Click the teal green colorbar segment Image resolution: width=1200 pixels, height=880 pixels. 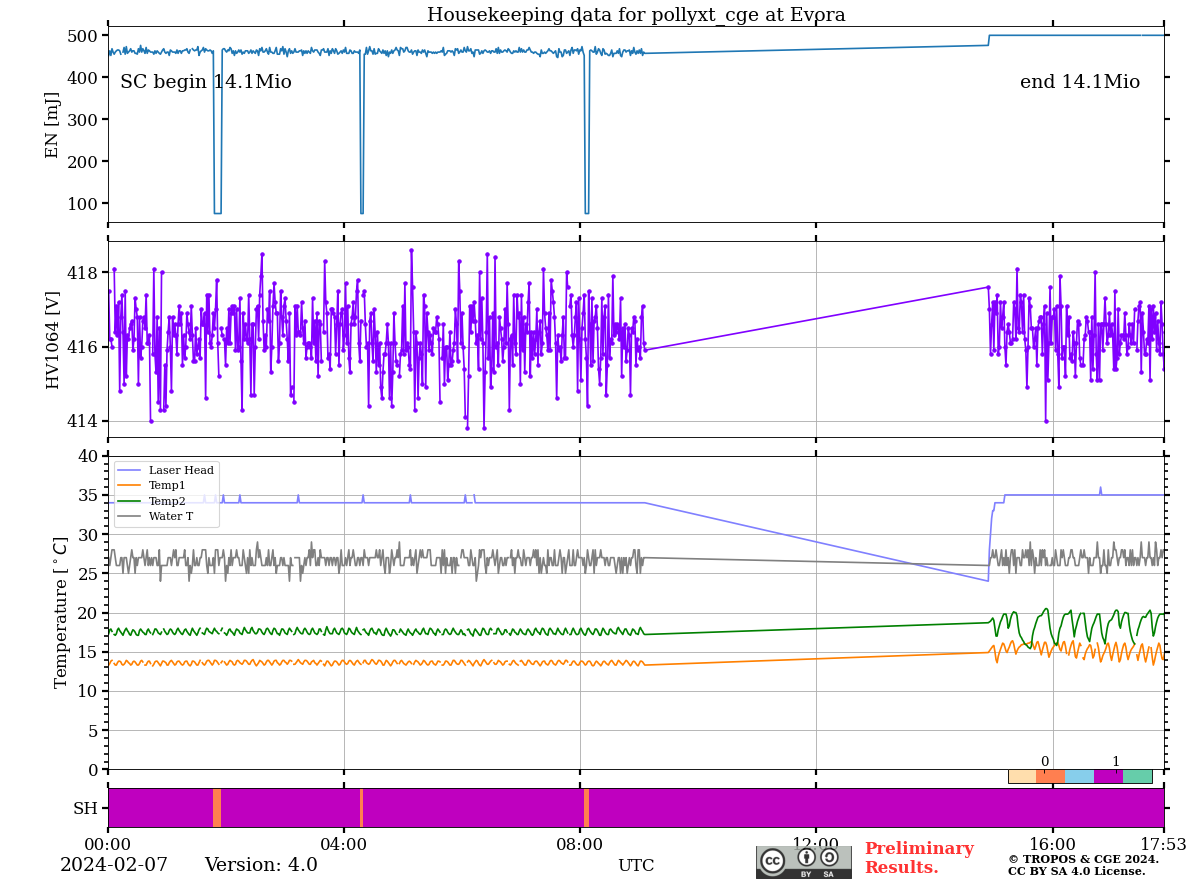tap(1137, 776)
